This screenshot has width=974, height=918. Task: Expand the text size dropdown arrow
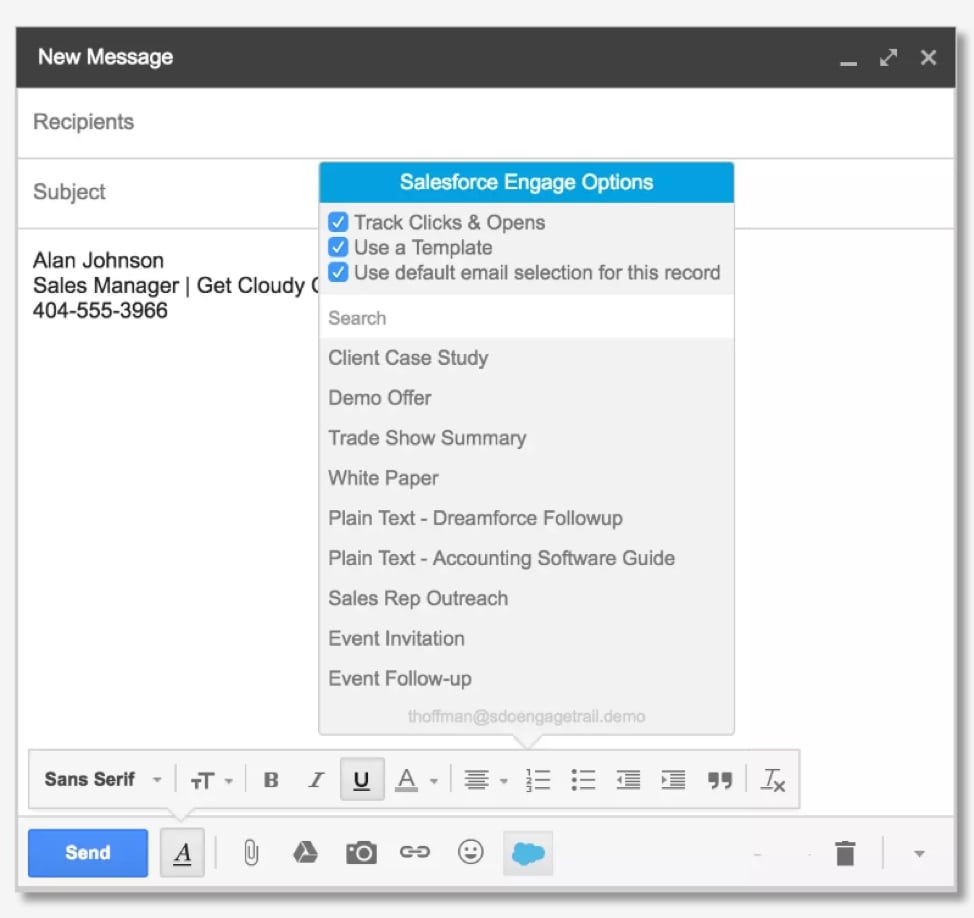pos(229,781)
